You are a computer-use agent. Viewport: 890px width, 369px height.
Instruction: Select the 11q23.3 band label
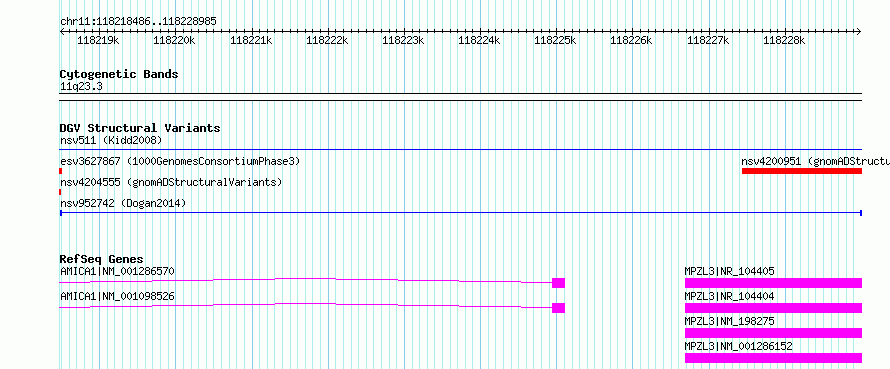[81, 86]
